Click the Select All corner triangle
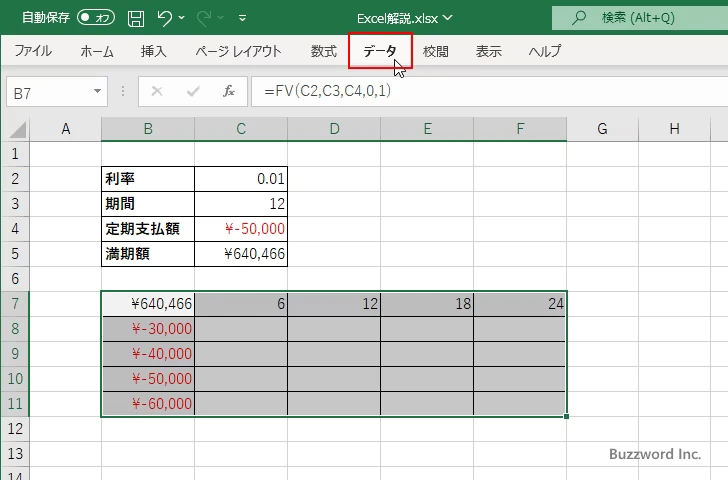This screenshot has height=480, width=728. click(16, 129)
